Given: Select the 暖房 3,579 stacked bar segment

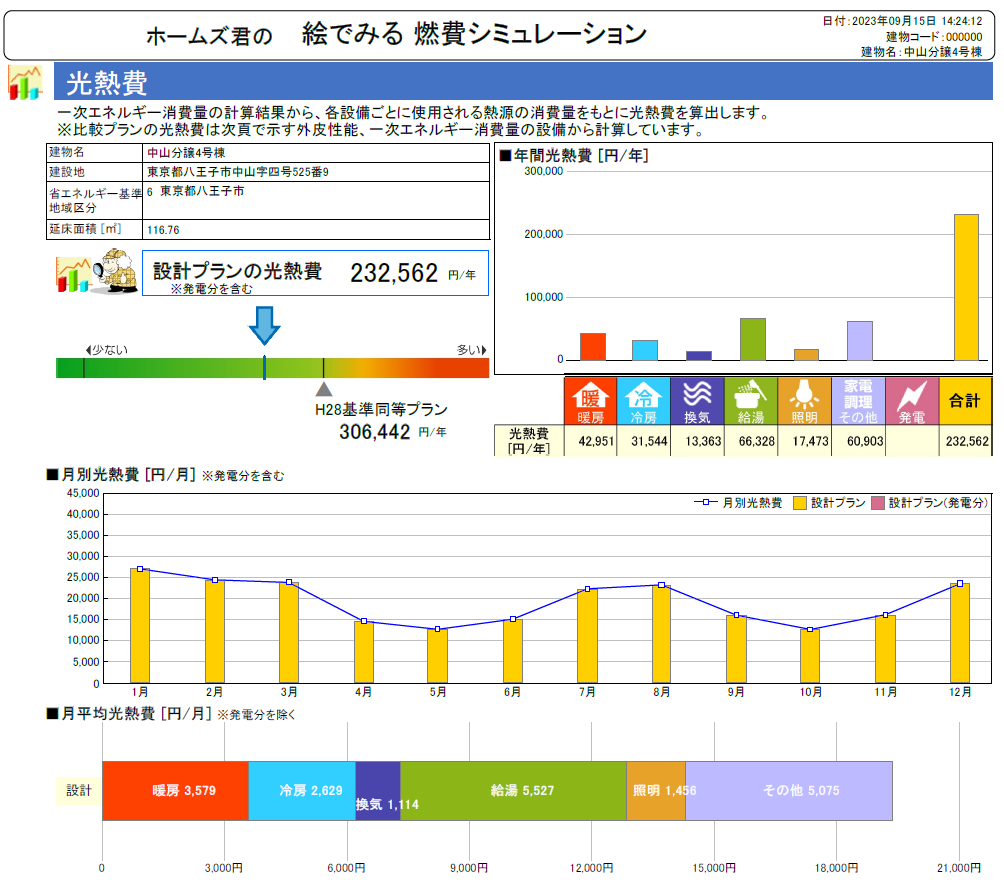Looking at the screenshot, I should (175, 790).
